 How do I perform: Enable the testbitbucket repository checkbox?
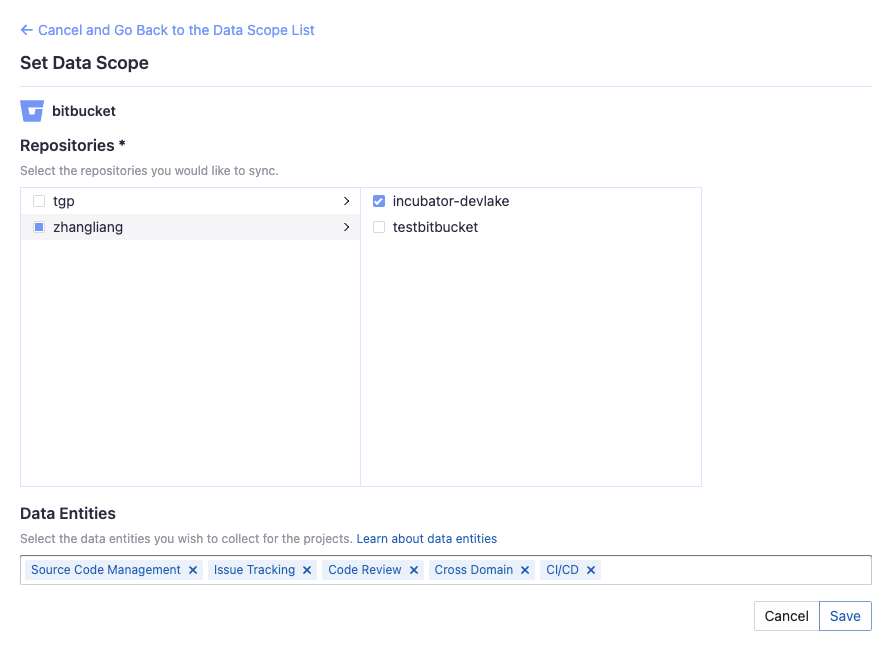click(x=379, y=227)
